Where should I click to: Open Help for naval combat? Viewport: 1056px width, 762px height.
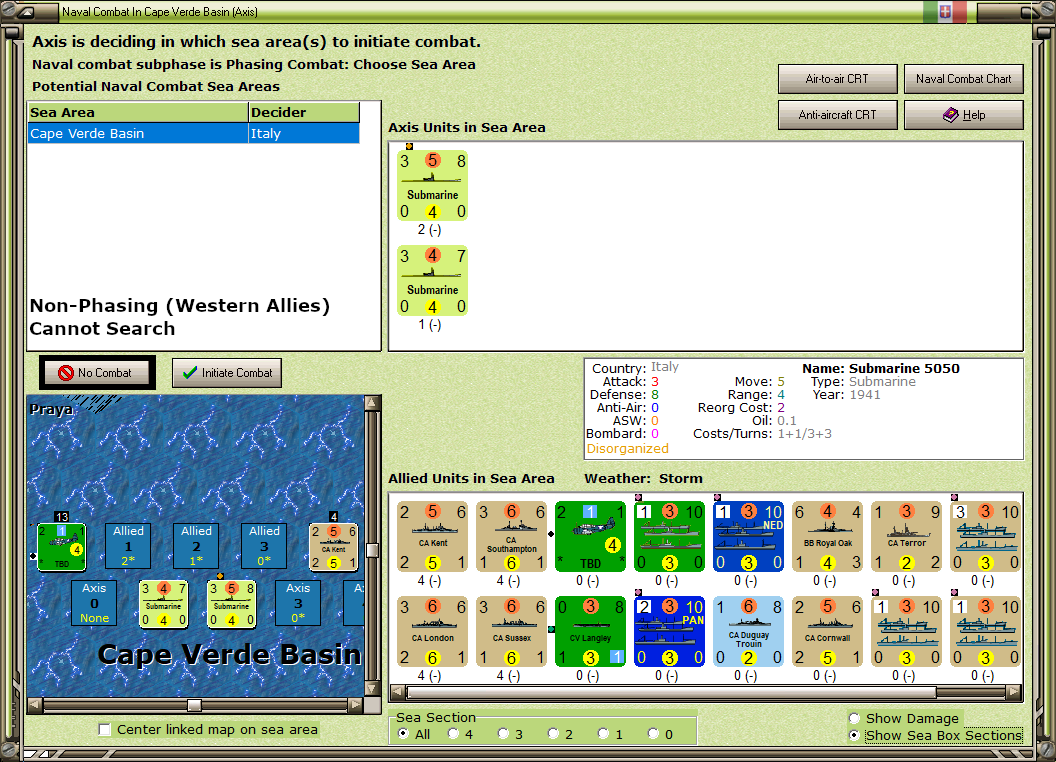pyautogui.click(x=963, y=115)
